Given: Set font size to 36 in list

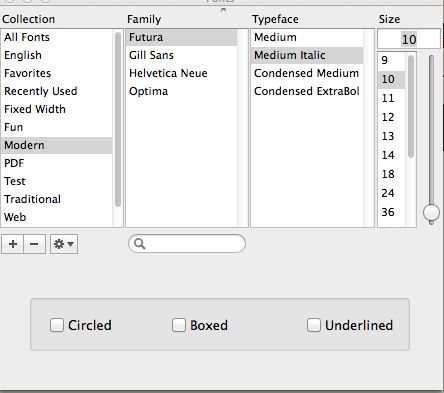Looking at the screenshot, I should 392,212.
